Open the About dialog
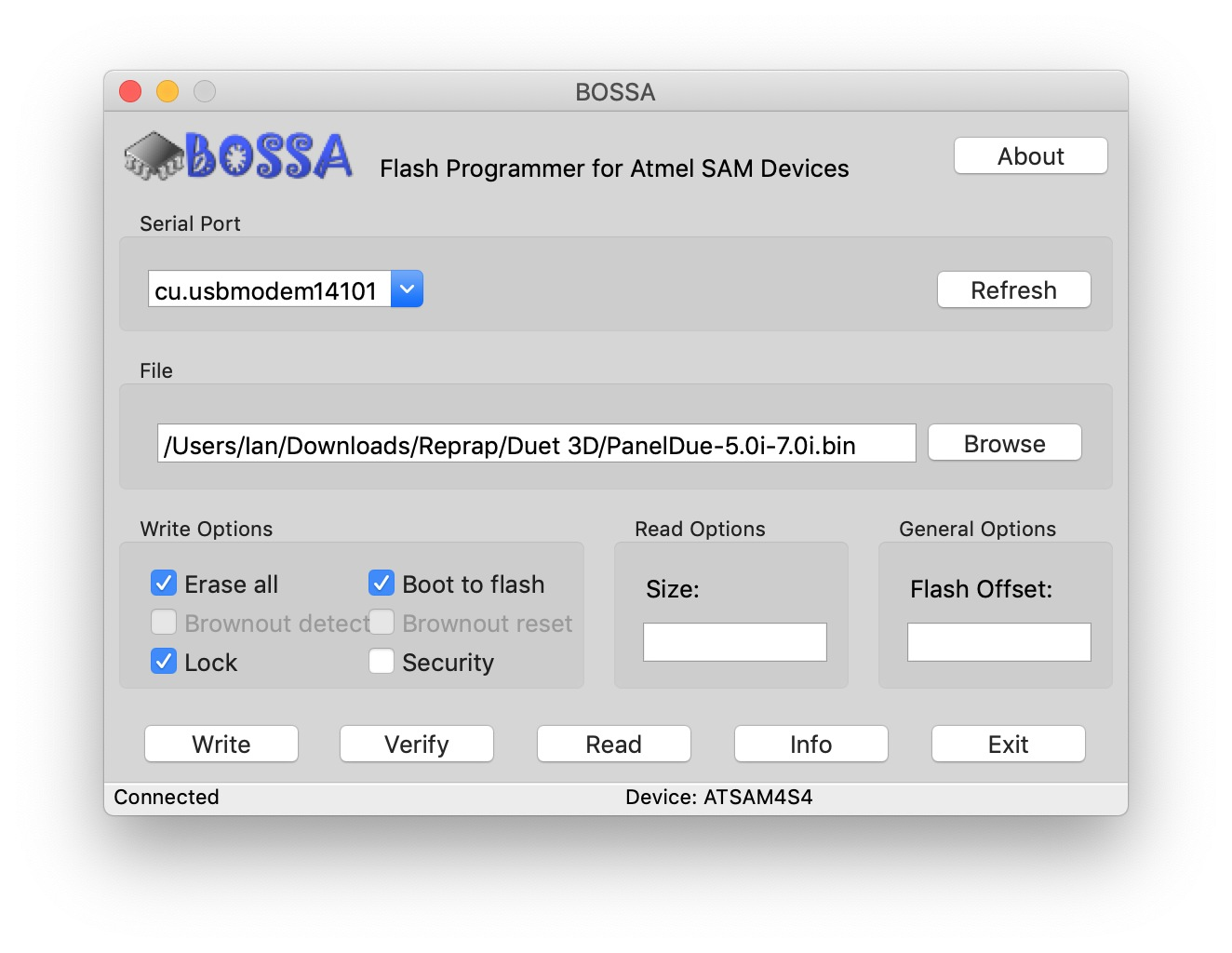 (x=1031, y=155)
